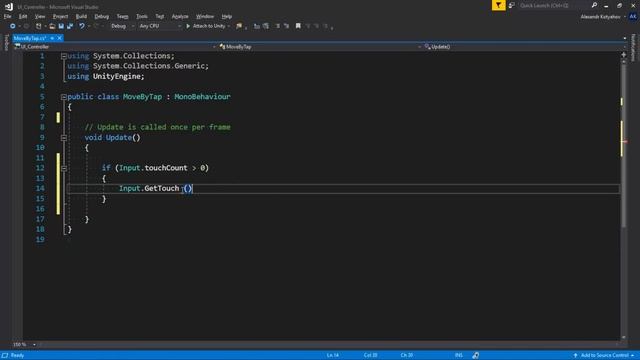
Task: Open the Project menu
Action: (x=60, y=17)
